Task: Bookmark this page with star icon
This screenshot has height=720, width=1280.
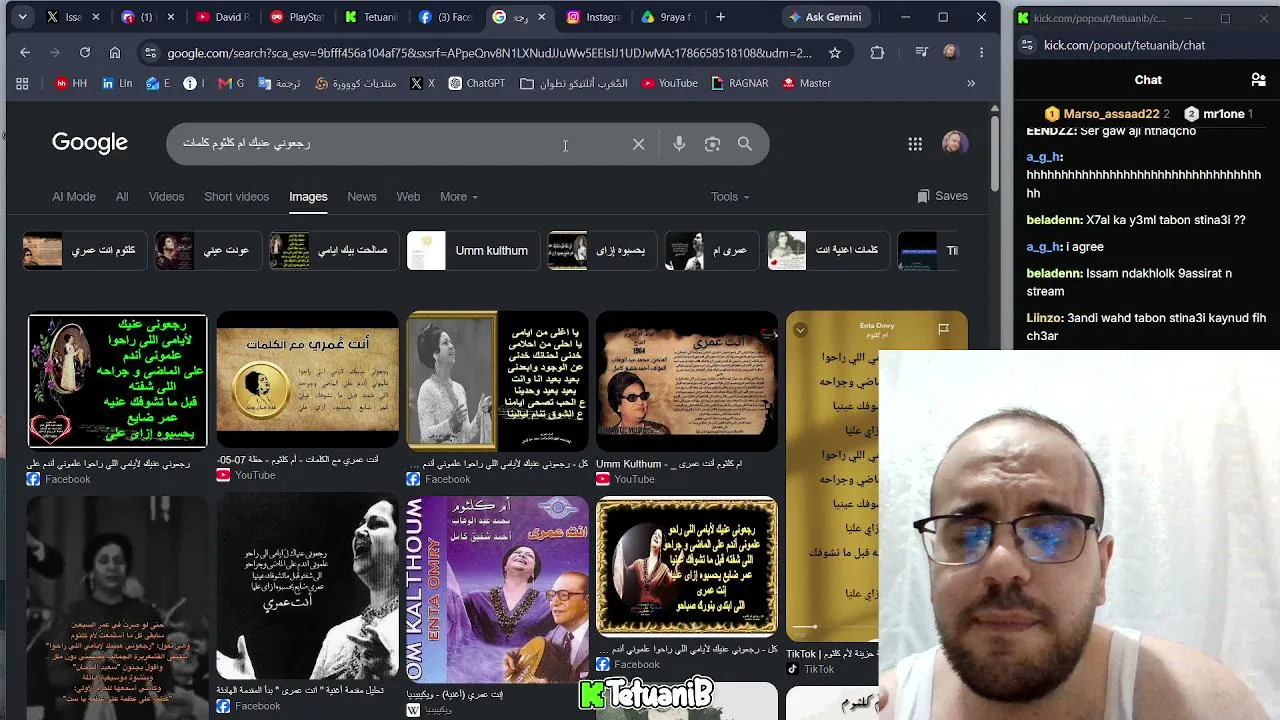Action: (x=835, y=53)
